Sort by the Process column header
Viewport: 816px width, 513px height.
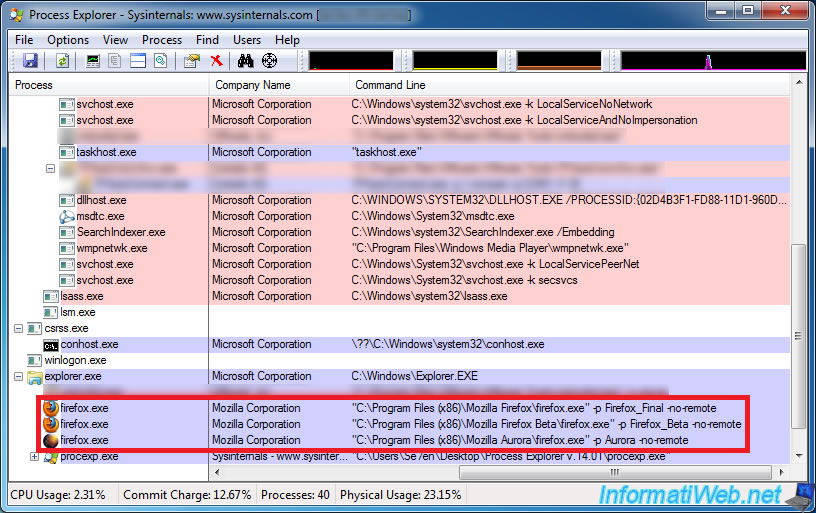pos(109,85)
